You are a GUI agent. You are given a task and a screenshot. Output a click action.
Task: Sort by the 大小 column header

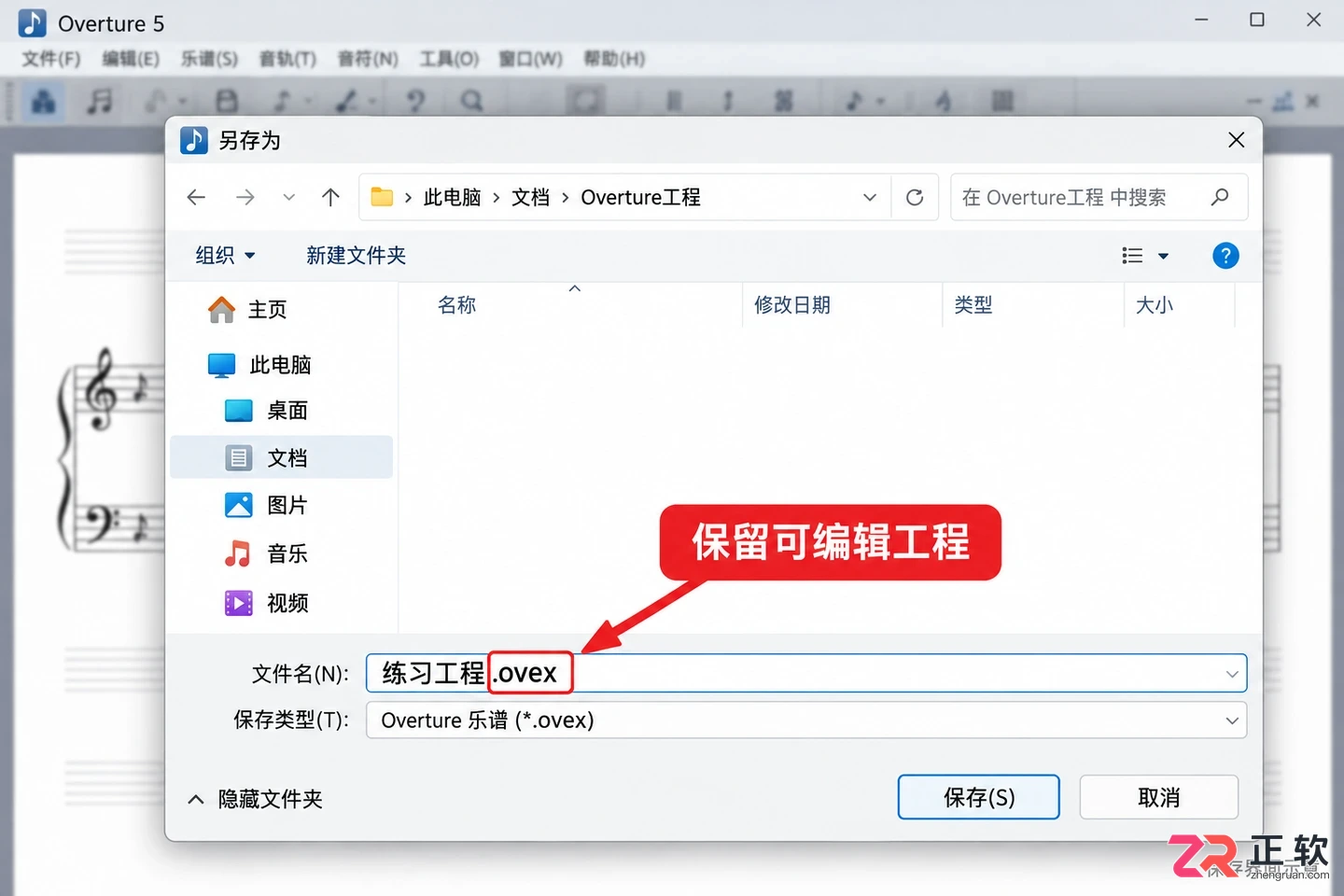pyautogui.click(x=1155, y=305)
